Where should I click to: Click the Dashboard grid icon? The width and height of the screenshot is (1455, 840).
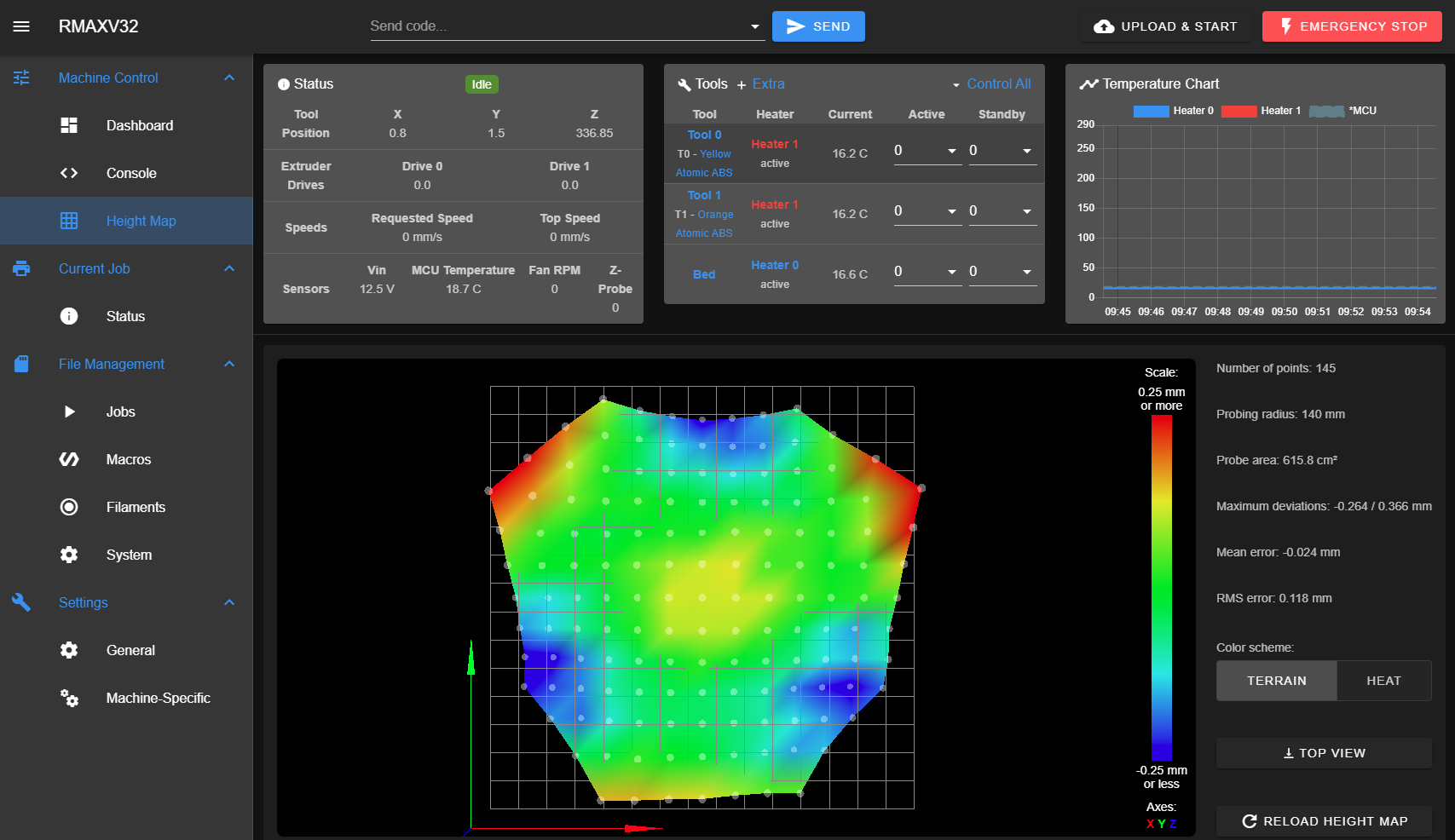click(x=69, y=125)
